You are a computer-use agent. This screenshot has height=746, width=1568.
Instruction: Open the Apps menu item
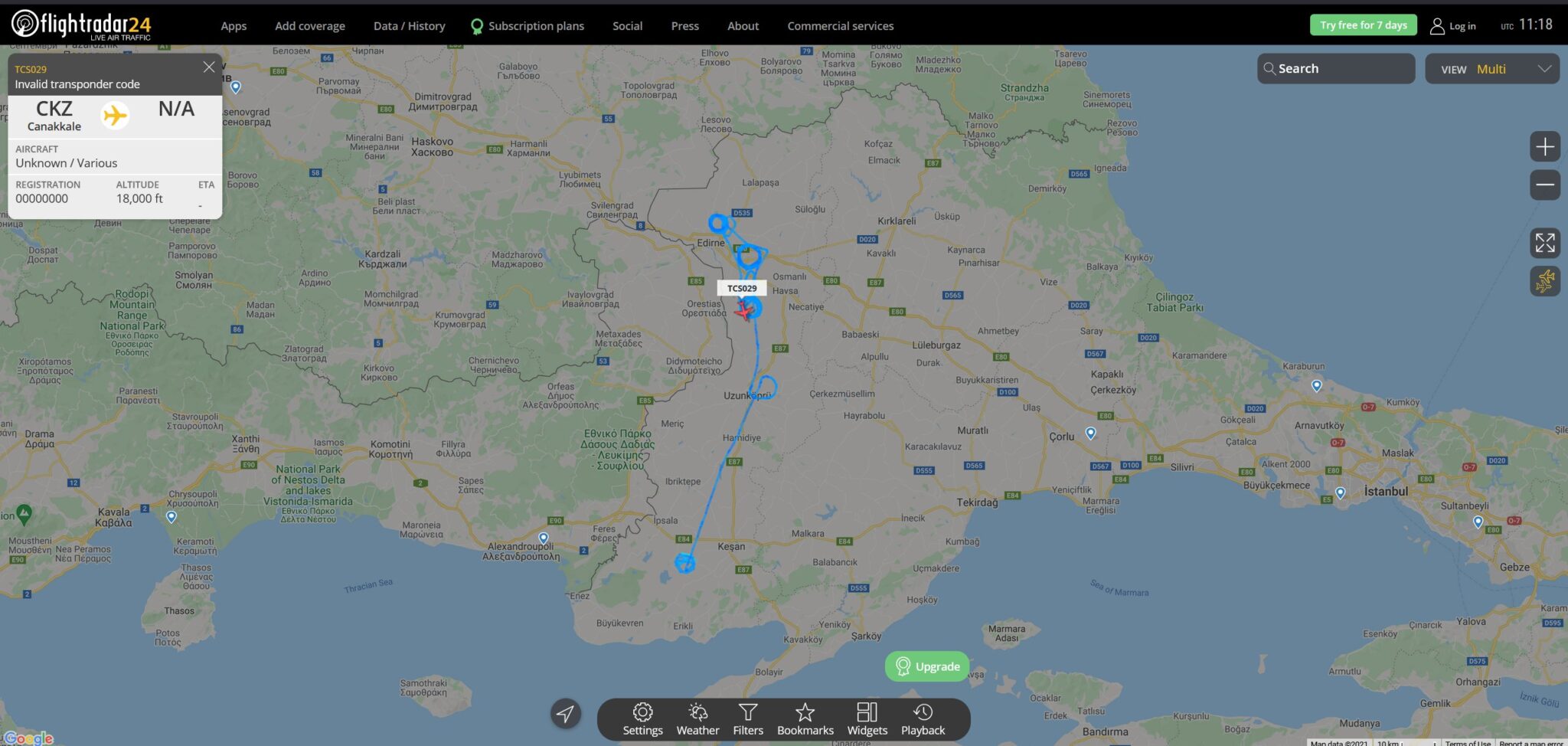pyautogui.click(x=234, y=26)
